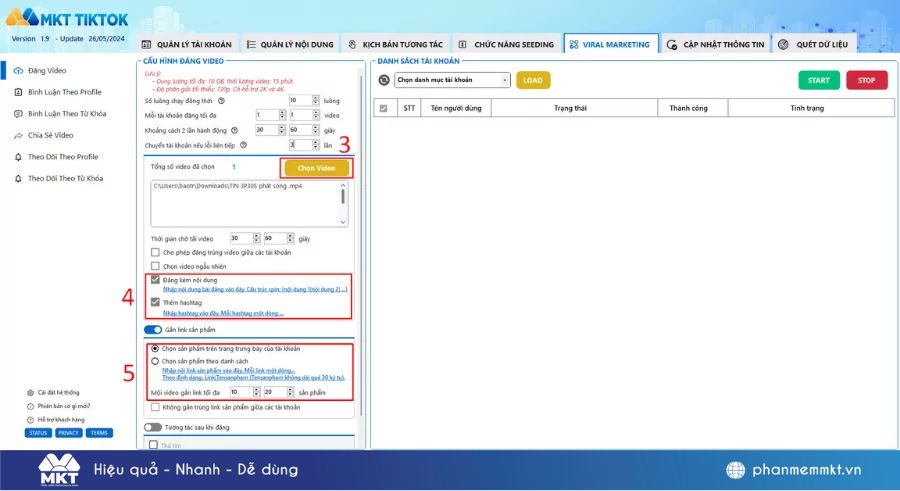This screenshot has height=491, width=900.
Task: Click the green START button
Action: click(818, 80)
